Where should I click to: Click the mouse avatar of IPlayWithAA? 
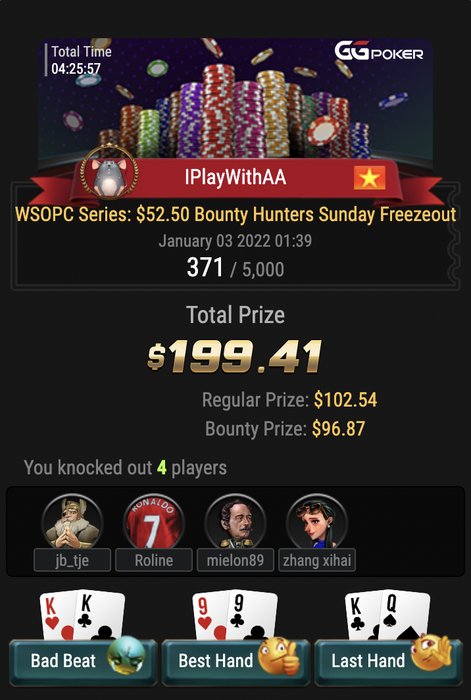pos(109,174)
